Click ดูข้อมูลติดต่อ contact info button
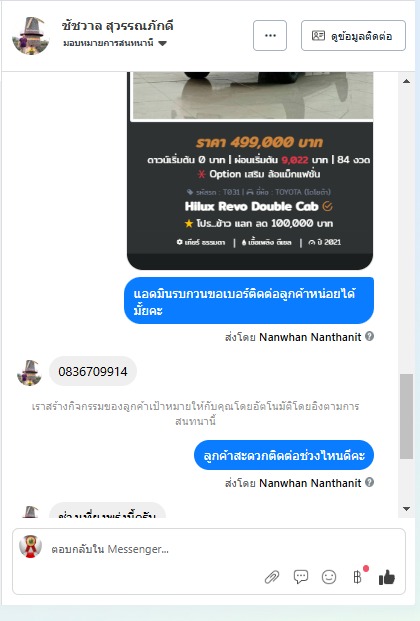Viewport: 420px width, 621px height. coord(353,36)
